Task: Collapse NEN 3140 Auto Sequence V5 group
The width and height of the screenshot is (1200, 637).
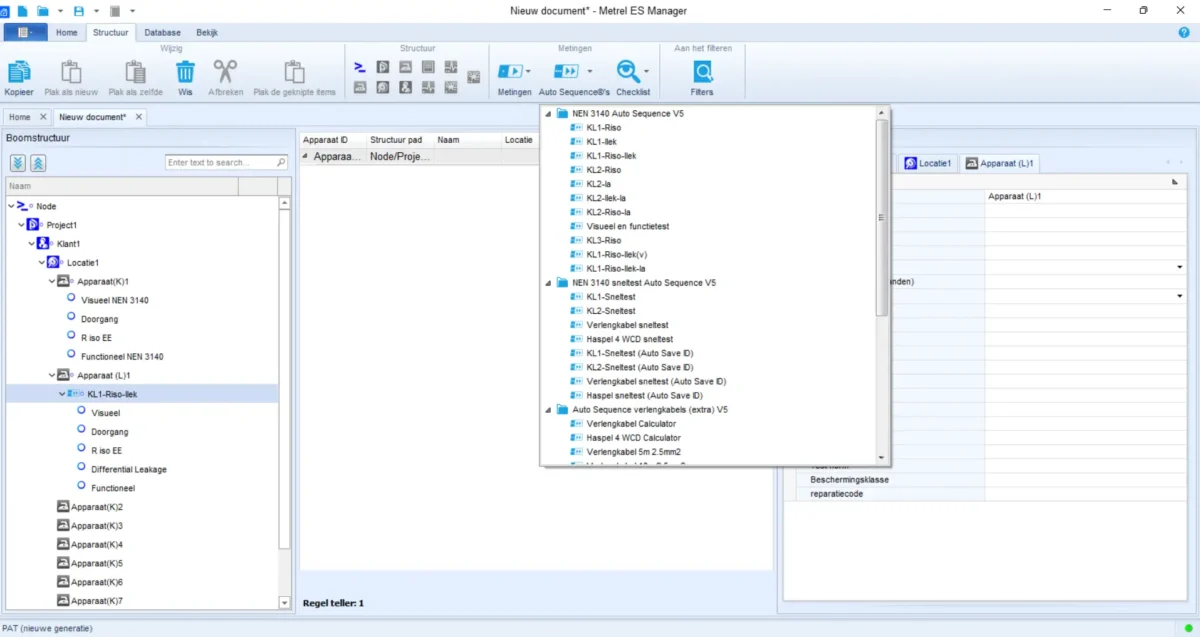Action: 548,114
